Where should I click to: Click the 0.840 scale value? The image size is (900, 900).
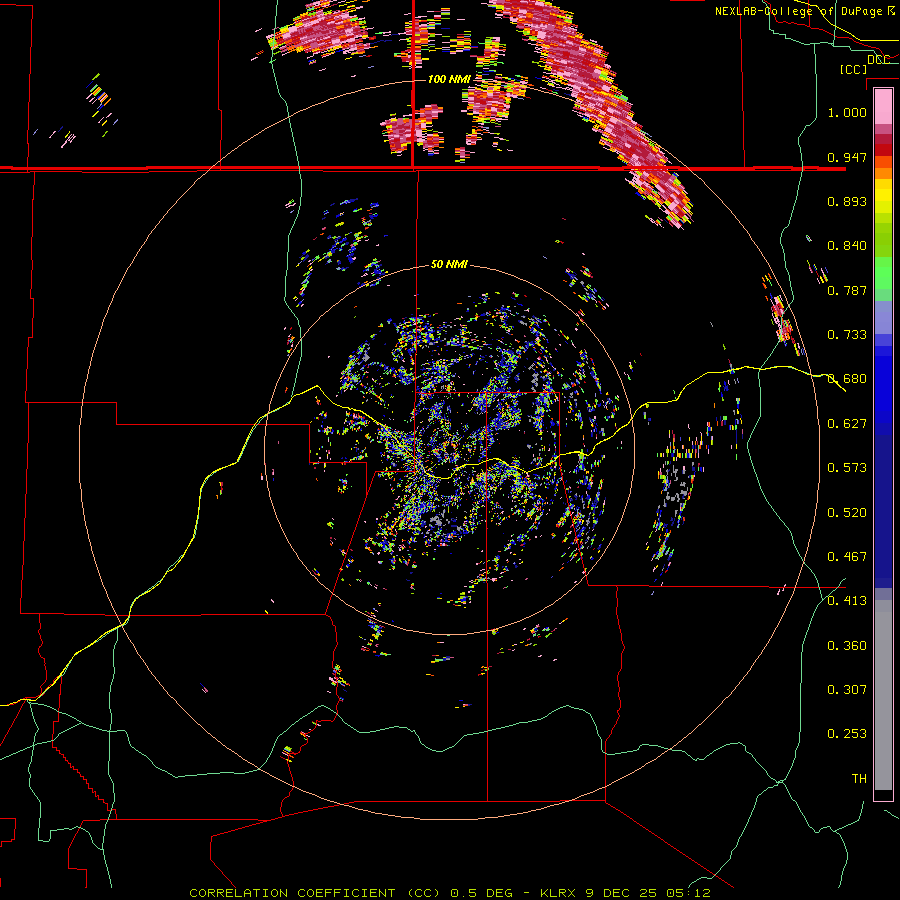click(x=847, y=246)
